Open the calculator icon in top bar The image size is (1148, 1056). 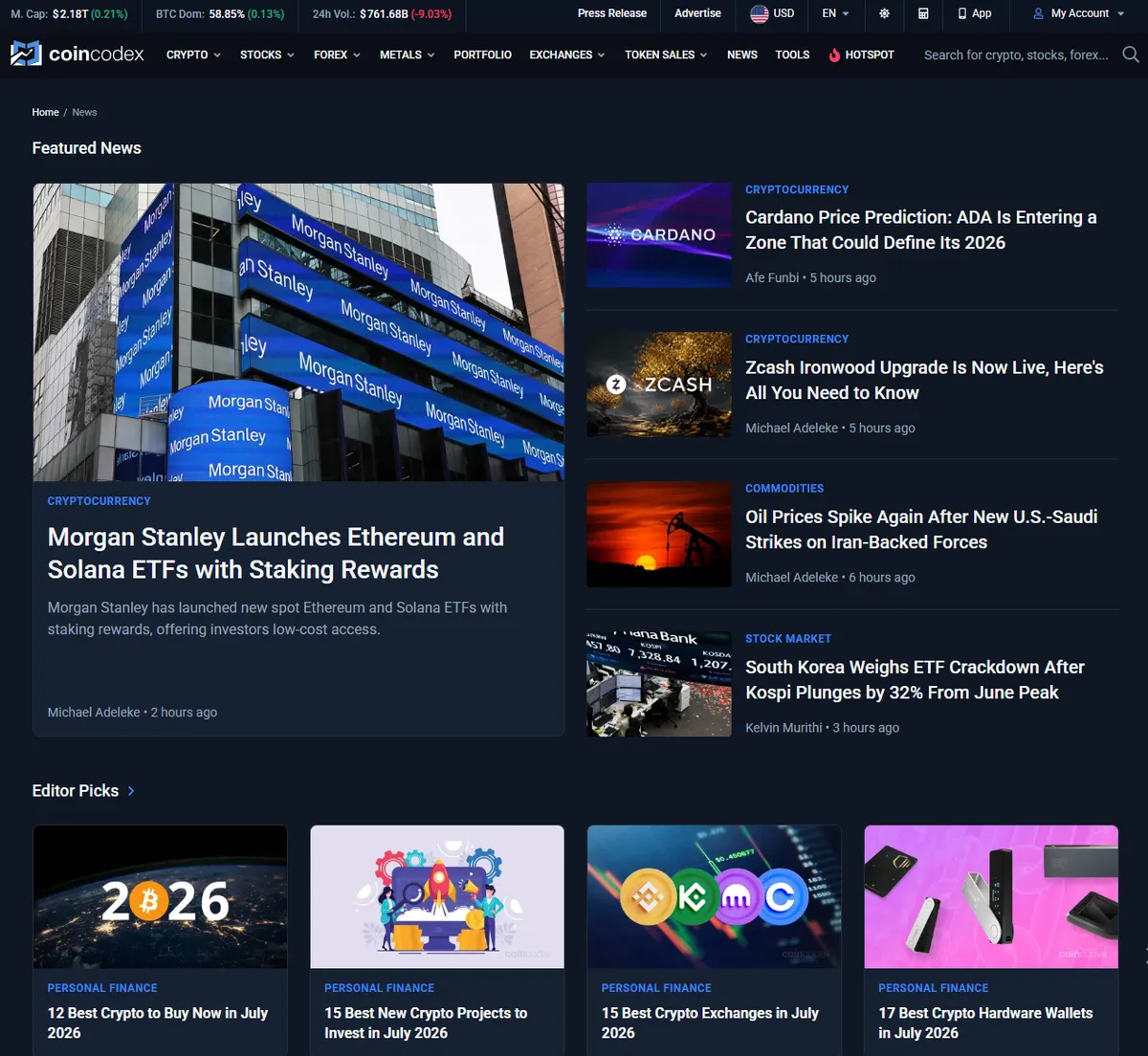coord(923,13)
